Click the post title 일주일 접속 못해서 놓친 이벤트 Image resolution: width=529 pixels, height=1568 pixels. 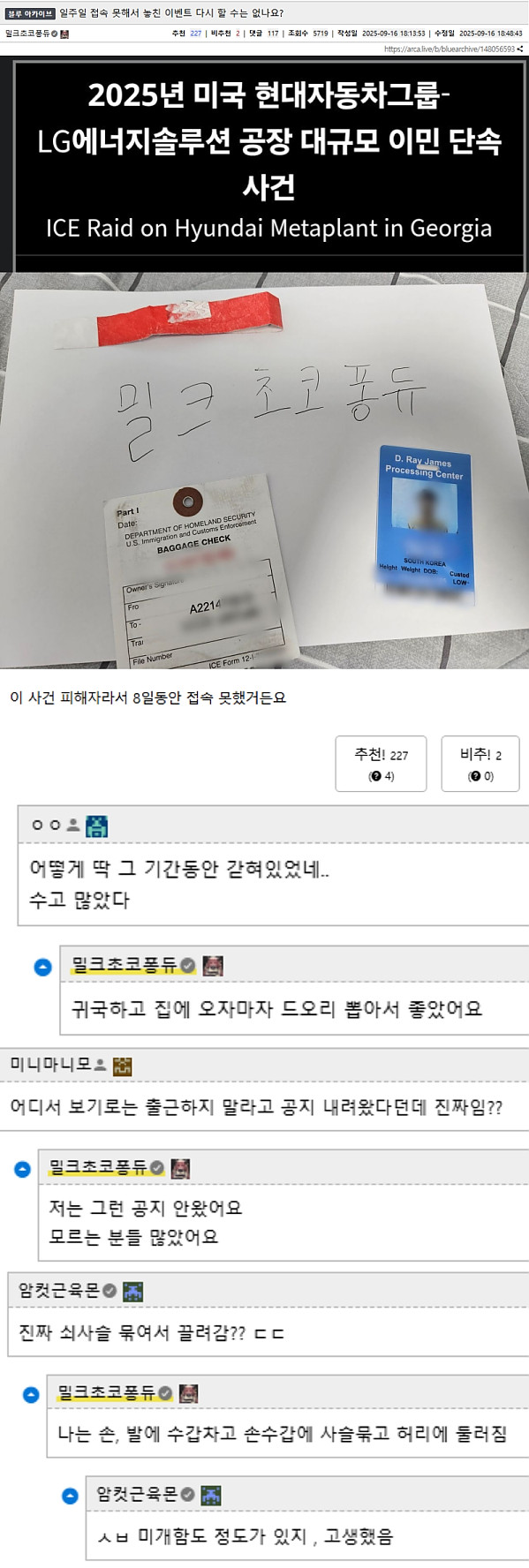pos(171,13)
